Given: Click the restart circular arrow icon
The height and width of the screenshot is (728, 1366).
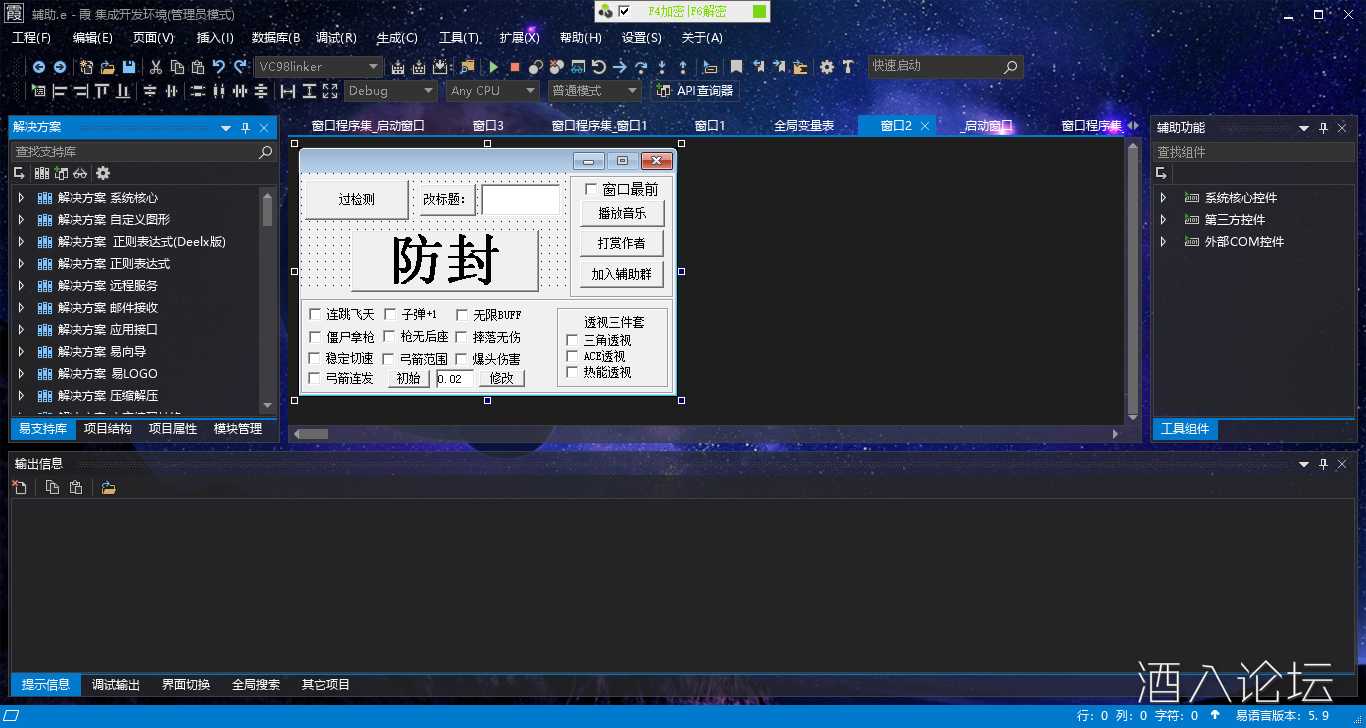Looking at the screenshot, I should click(599, 67).
